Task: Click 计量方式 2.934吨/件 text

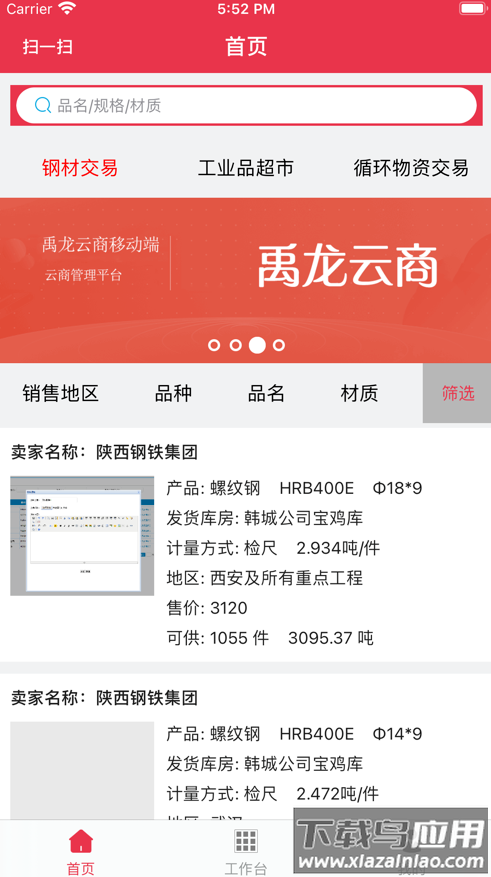Action: (273, 548)
